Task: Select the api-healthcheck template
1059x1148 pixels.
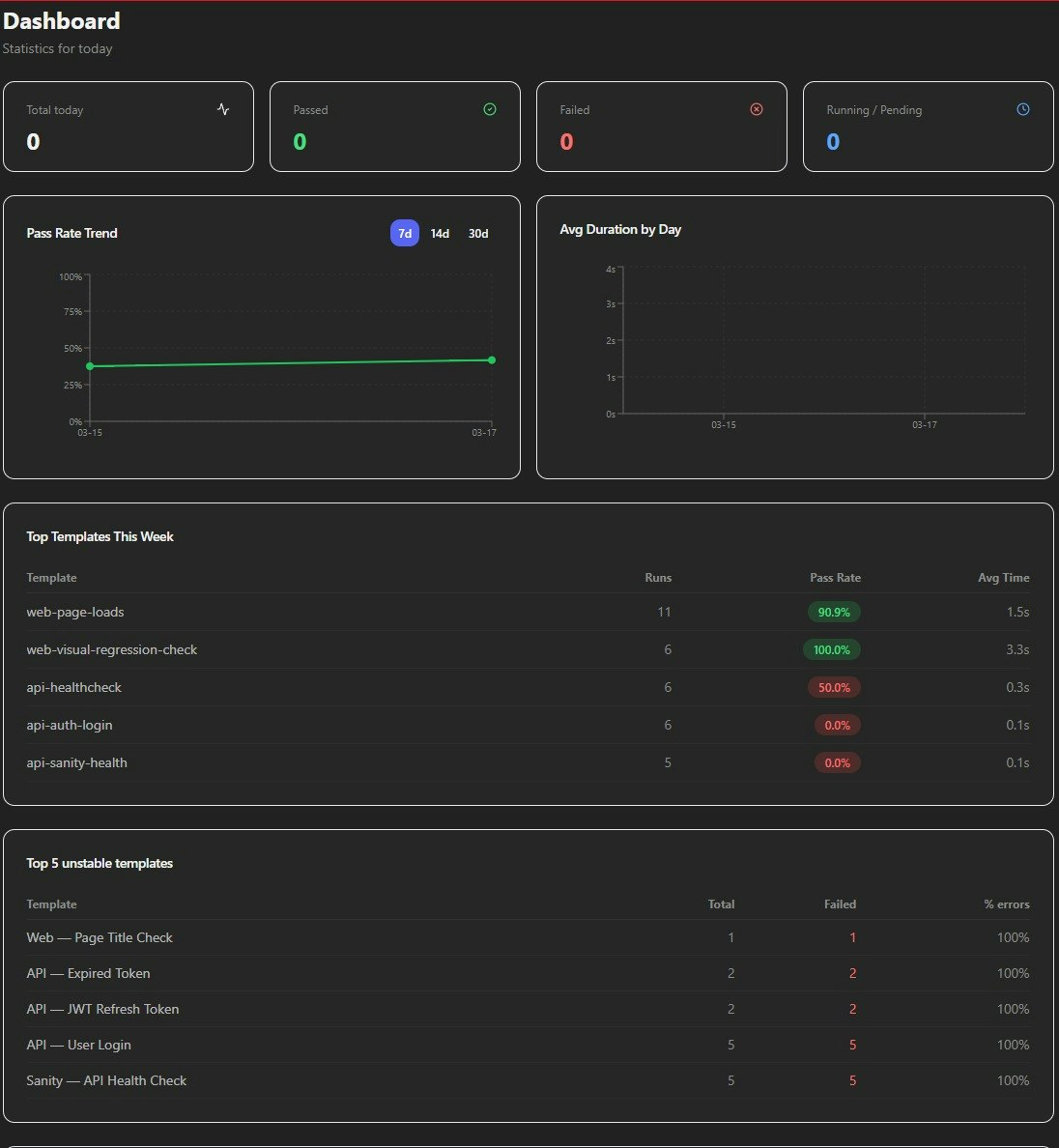Action: (x=528, y=687)
